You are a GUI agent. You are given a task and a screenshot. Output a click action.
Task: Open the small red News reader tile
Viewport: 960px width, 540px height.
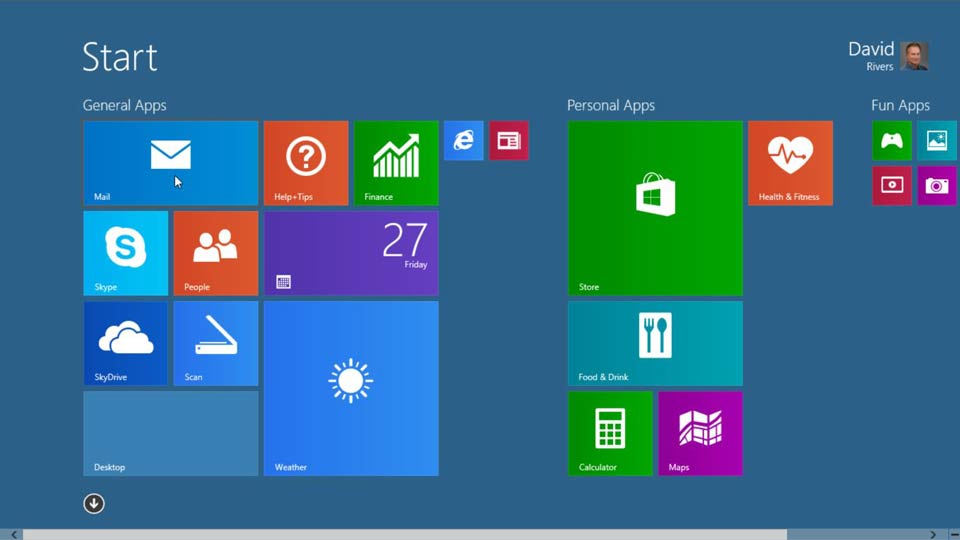click(509, 141)
